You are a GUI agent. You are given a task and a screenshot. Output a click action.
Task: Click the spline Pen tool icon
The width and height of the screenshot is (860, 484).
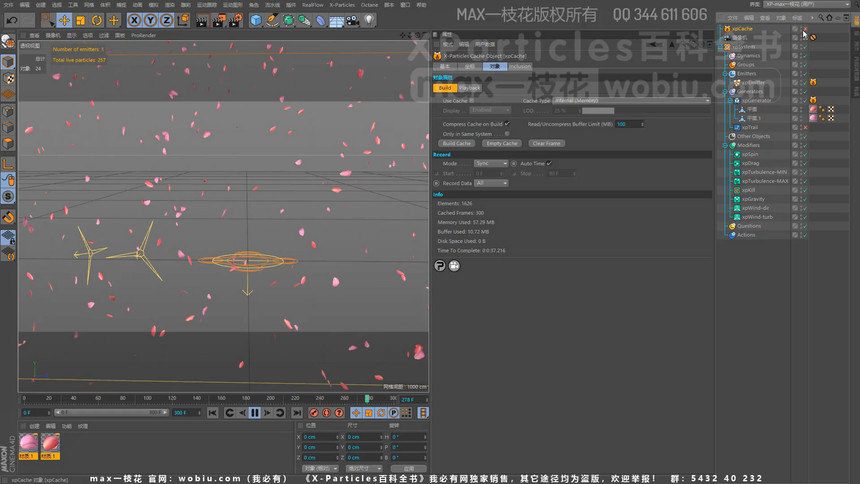point(272,21)
